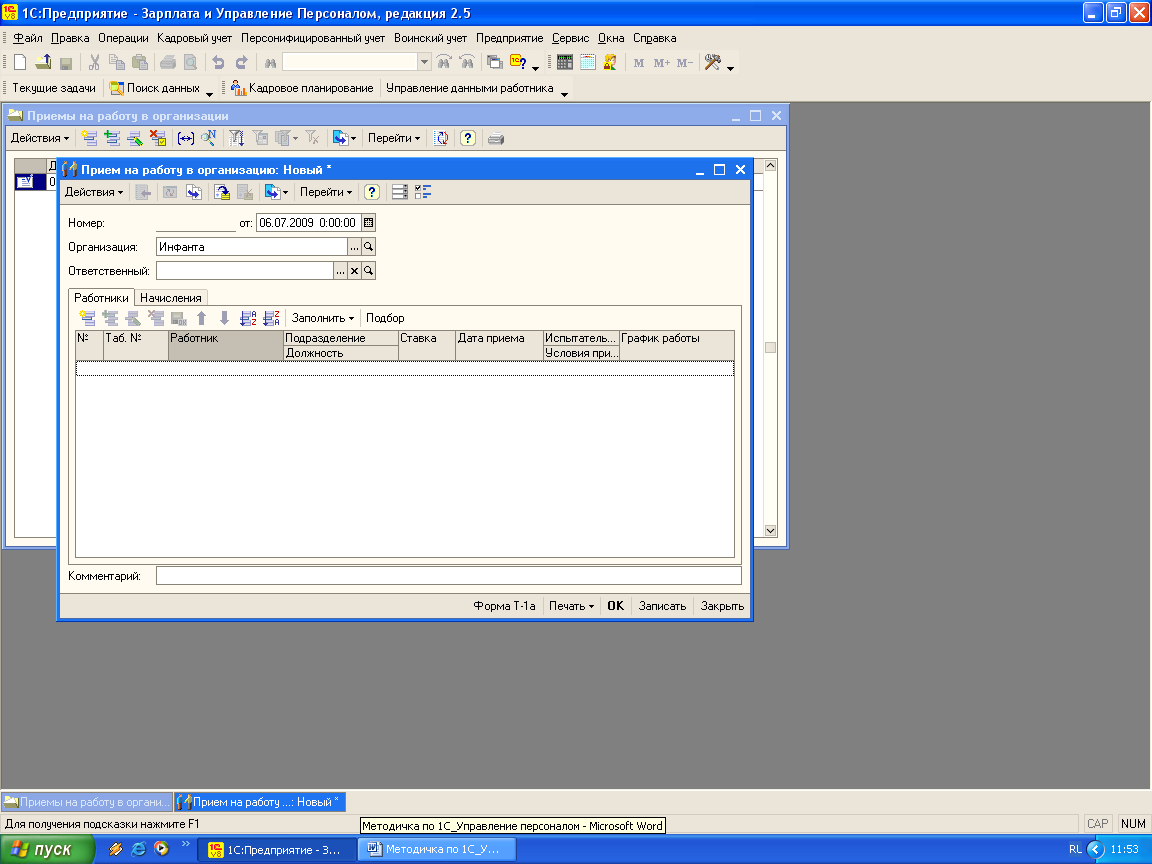Click into the Комментарий field
The width and height of the screenshot is (1152, 864).
[x=449, y=576]
